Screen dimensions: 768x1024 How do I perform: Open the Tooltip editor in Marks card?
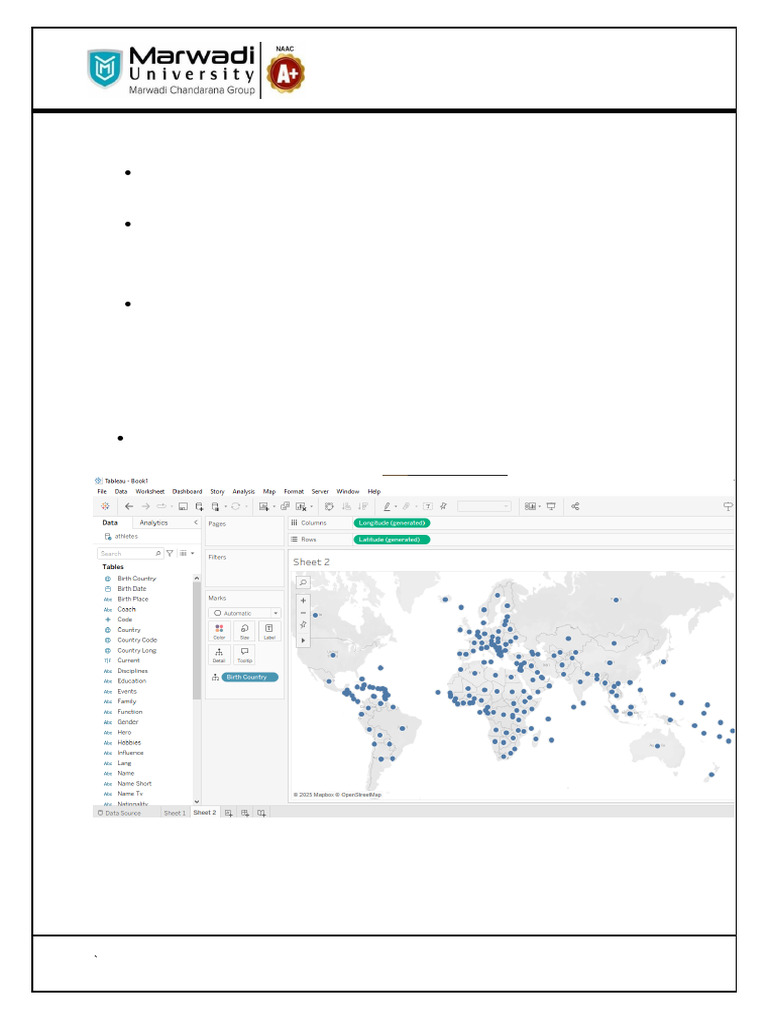point(244,654)
